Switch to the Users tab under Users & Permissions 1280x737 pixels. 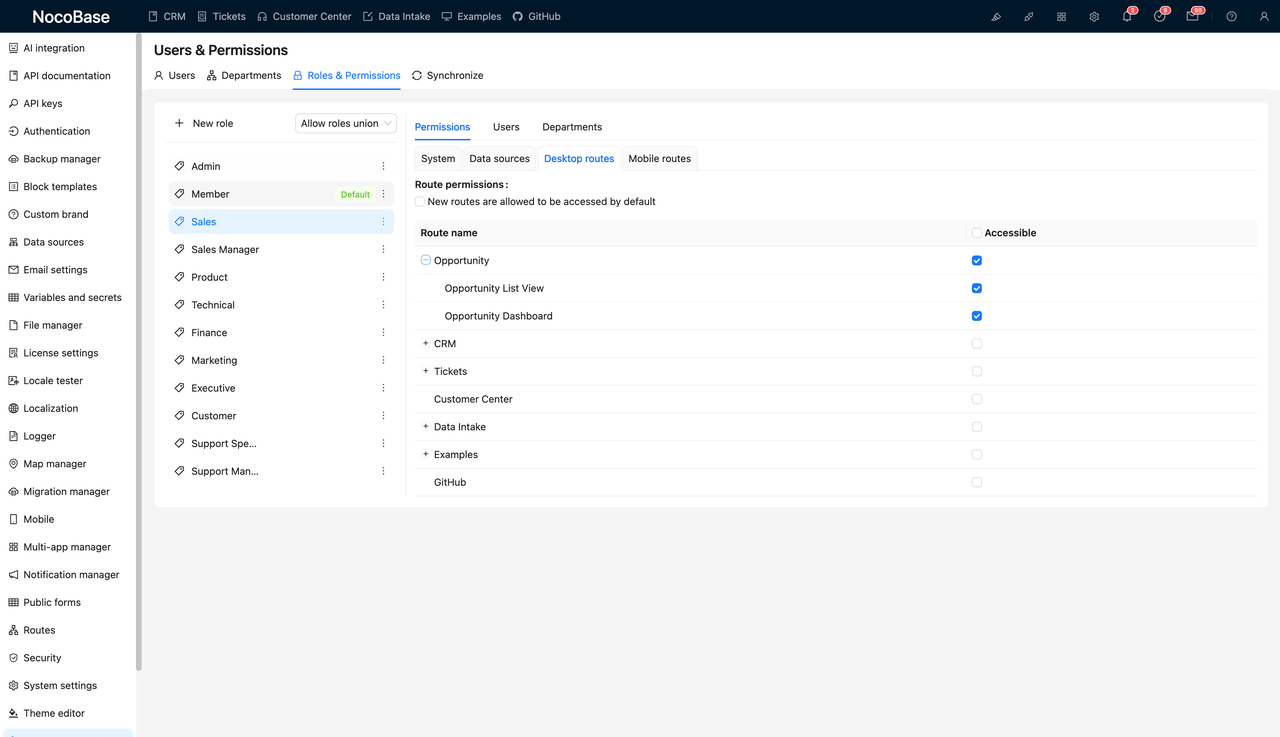(174, 75)
